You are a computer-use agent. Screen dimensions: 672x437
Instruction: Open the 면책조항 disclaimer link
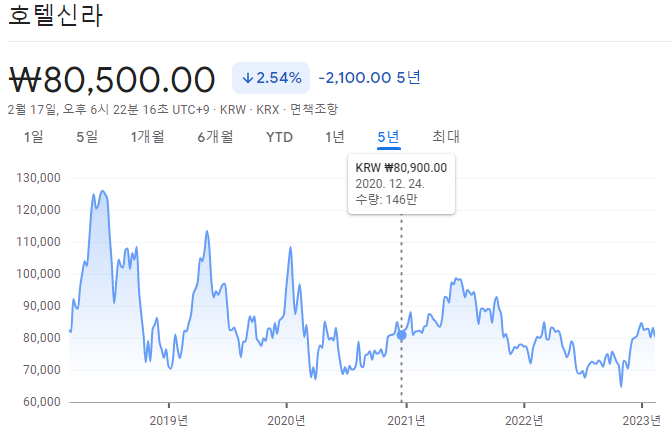pyautogui.click(x=314, y=109)
